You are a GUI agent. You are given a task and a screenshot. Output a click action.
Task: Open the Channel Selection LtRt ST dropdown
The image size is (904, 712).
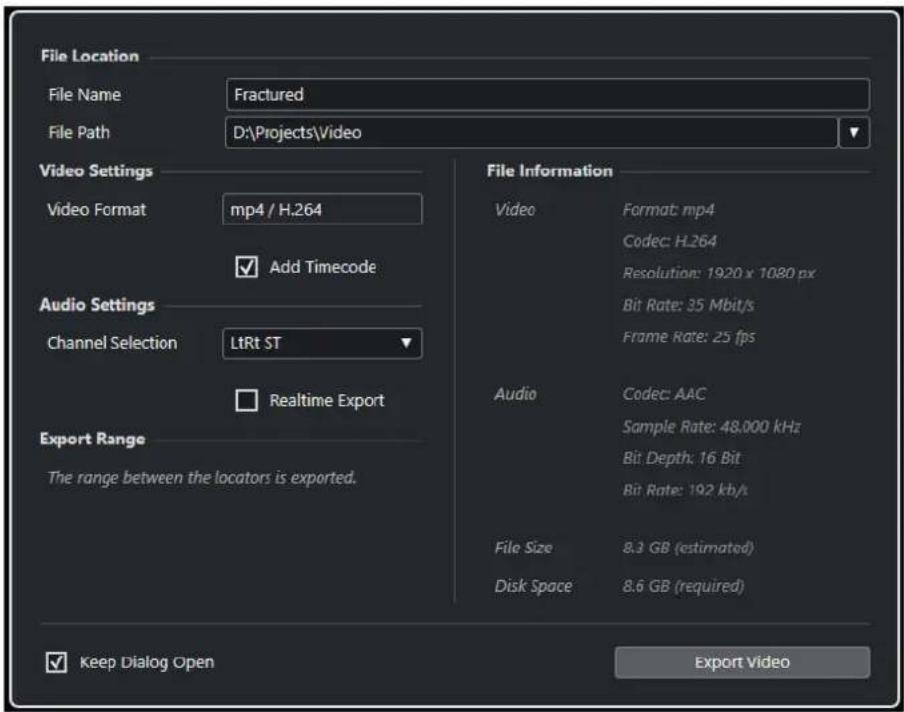[x=322, y=343]
